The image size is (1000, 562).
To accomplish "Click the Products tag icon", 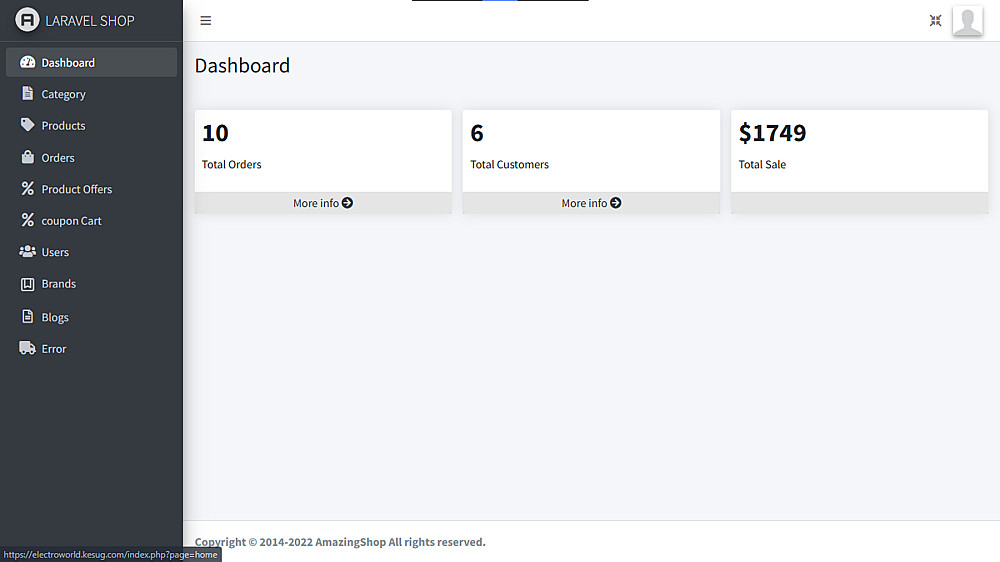I will (28, 125).
